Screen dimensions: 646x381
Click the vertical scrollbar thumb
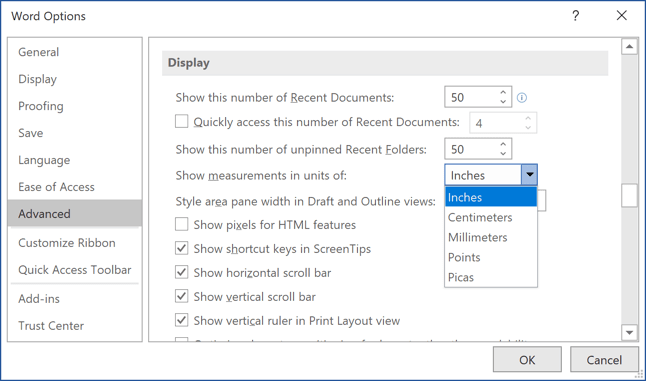(x=629, y=195)
